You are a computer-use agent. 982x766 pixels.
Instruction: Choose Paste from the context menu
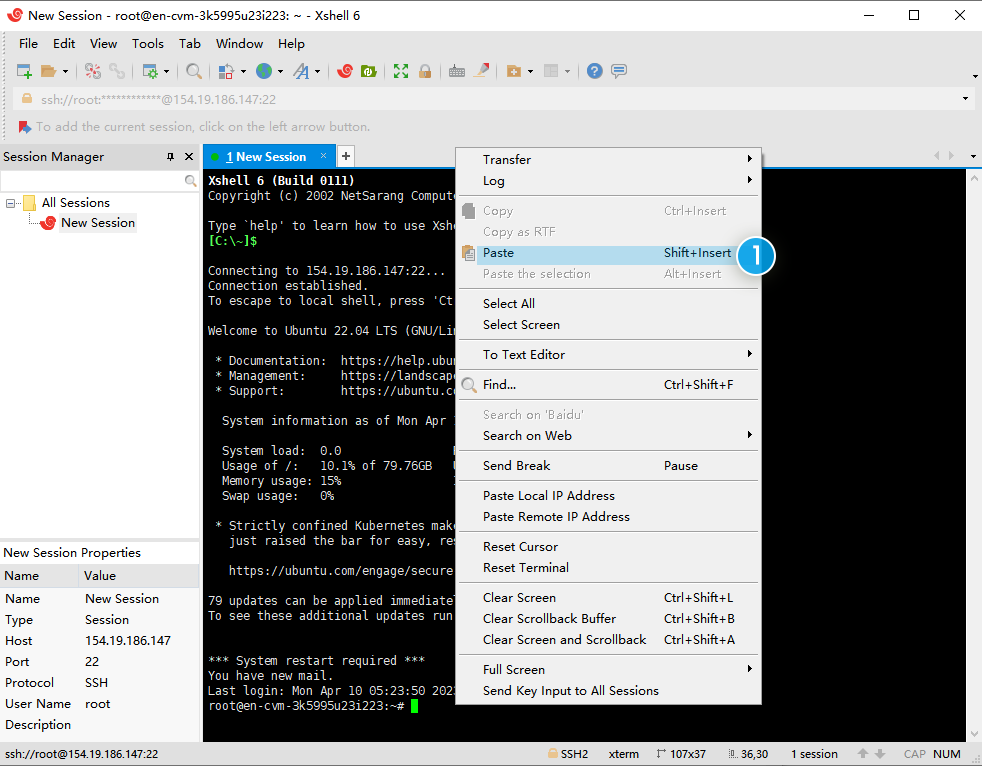coord(608,253)
